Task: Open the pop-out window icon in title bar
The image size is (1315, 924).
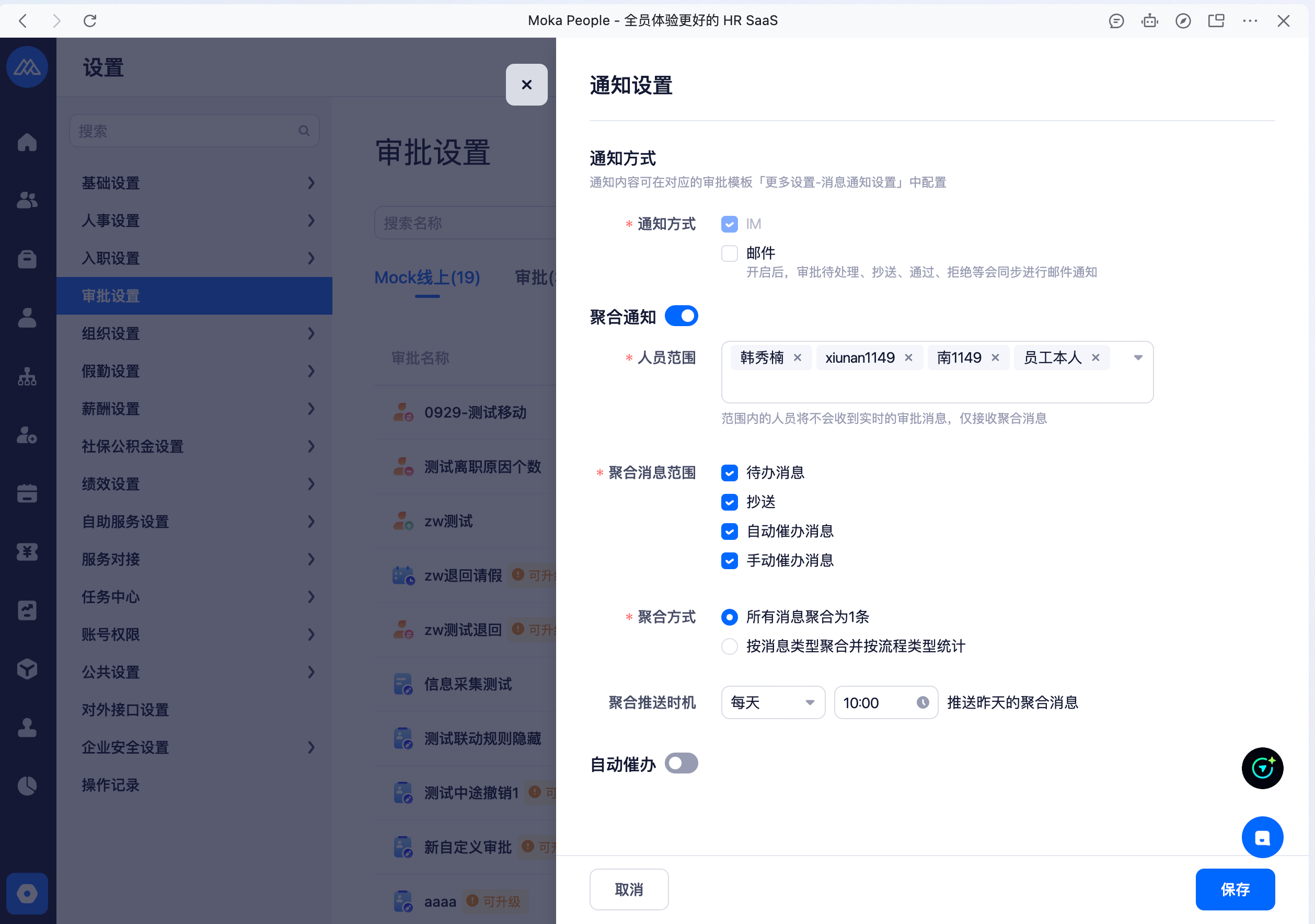Action: click(1216, 21)
